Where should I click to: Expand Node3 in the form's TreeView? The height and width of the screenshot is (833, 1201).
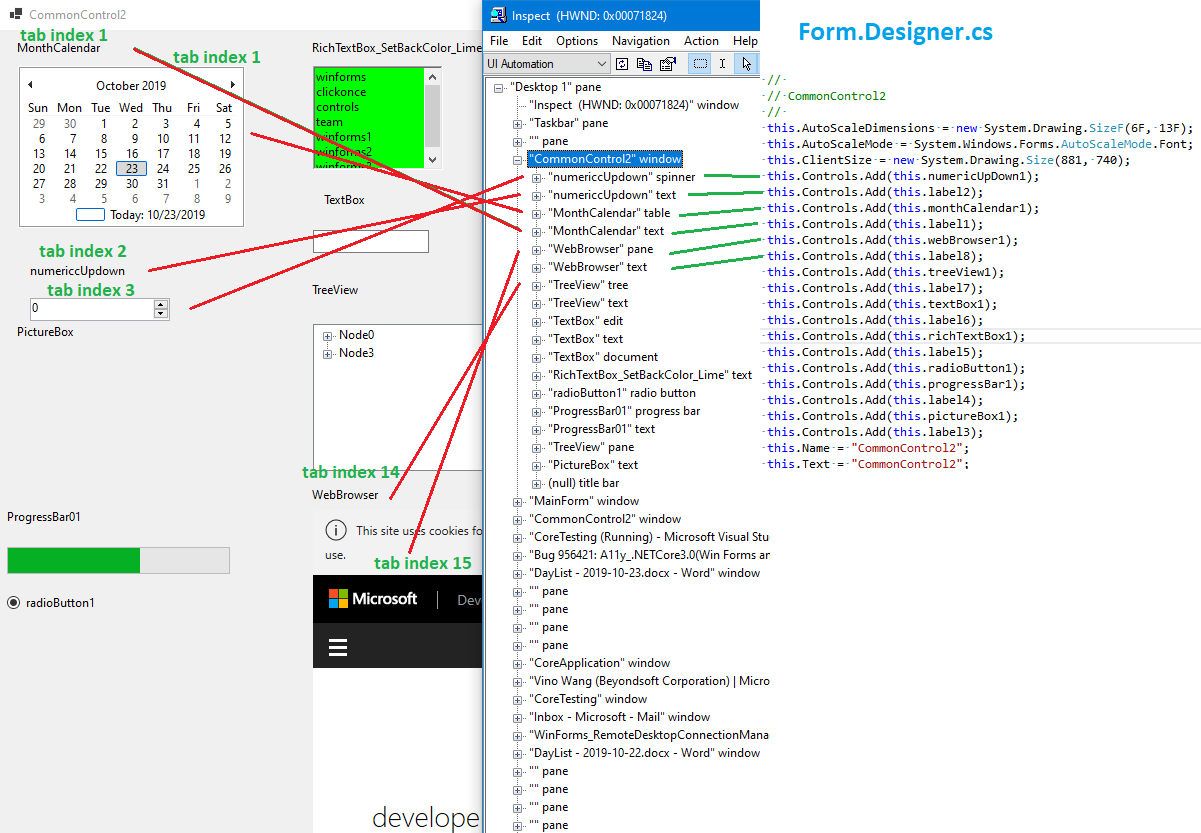[x=327, y=353]
